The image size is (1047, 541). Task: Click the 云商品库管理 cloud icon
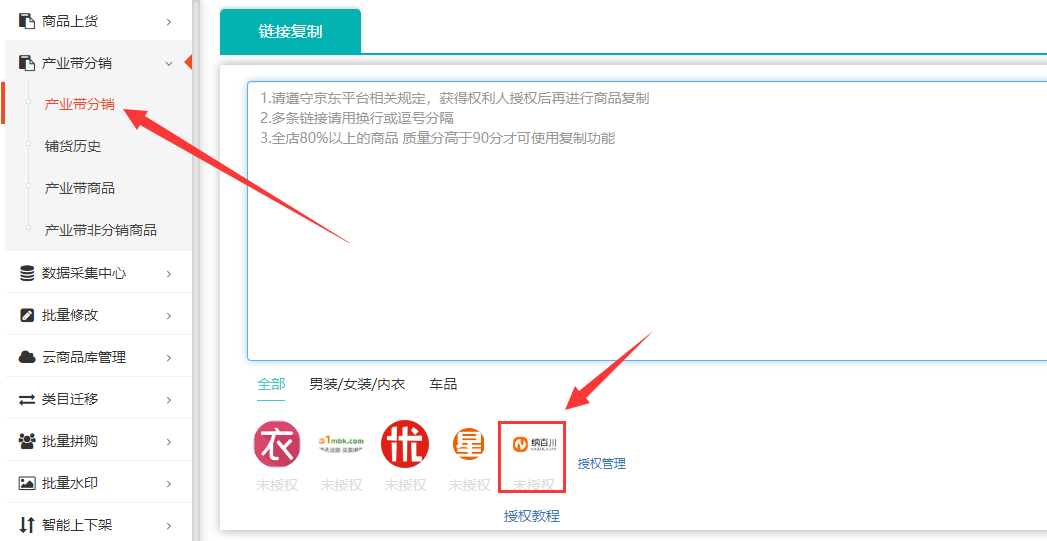point(27,357)
